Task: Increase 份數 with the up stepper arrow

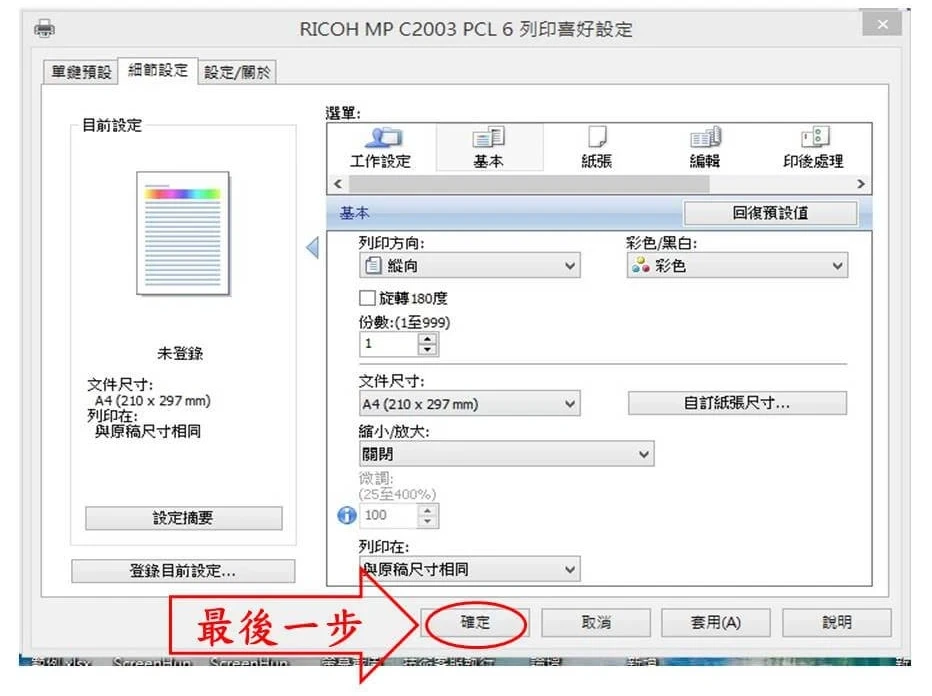Action: point(428,339)
